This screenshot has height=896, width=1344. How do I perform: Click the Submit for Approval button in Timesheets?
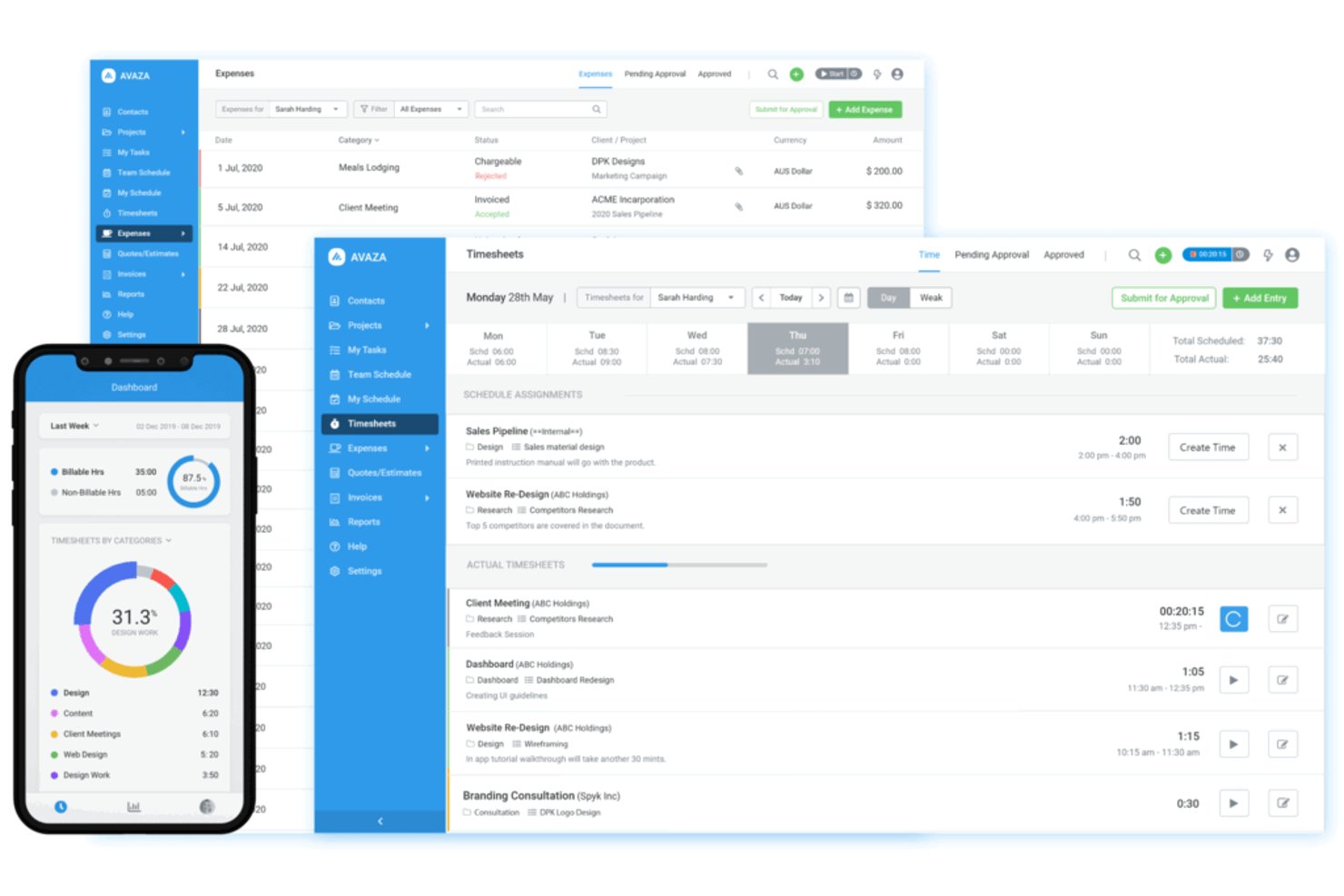pos(1164,298)
